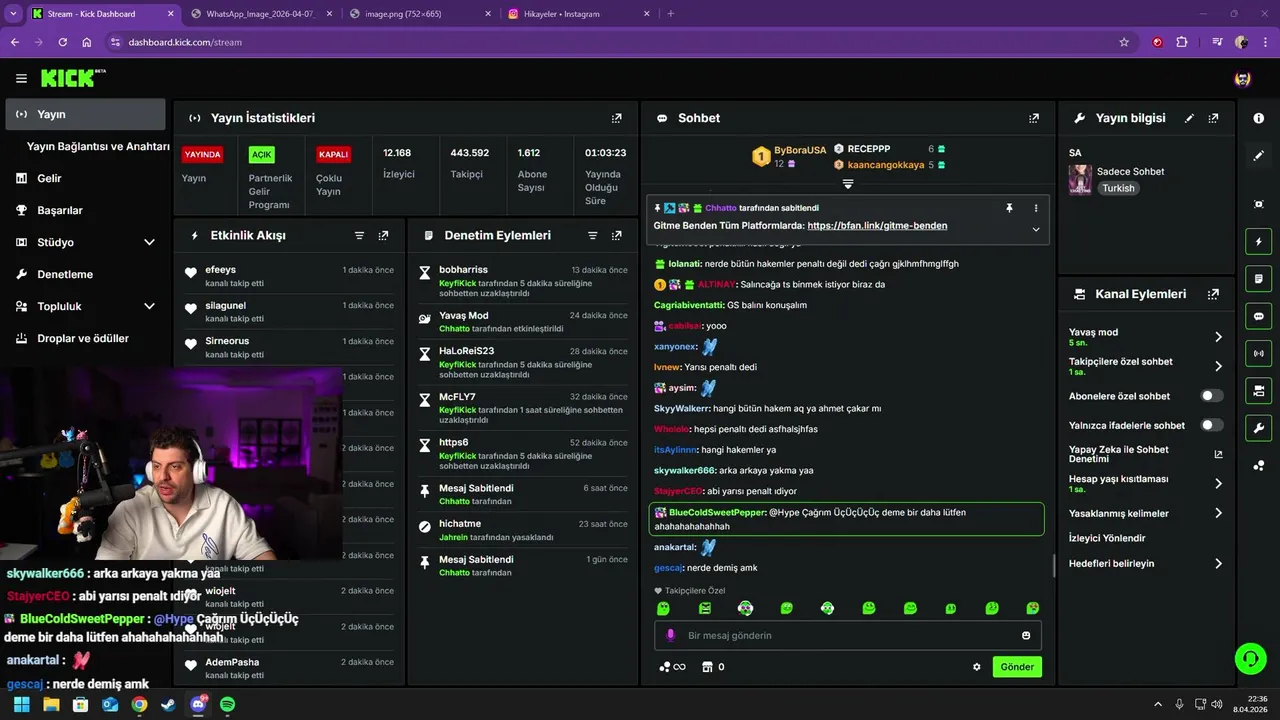Click the shop icon below message box
The image size is (1280, 720).
click(x=713, y=667)
